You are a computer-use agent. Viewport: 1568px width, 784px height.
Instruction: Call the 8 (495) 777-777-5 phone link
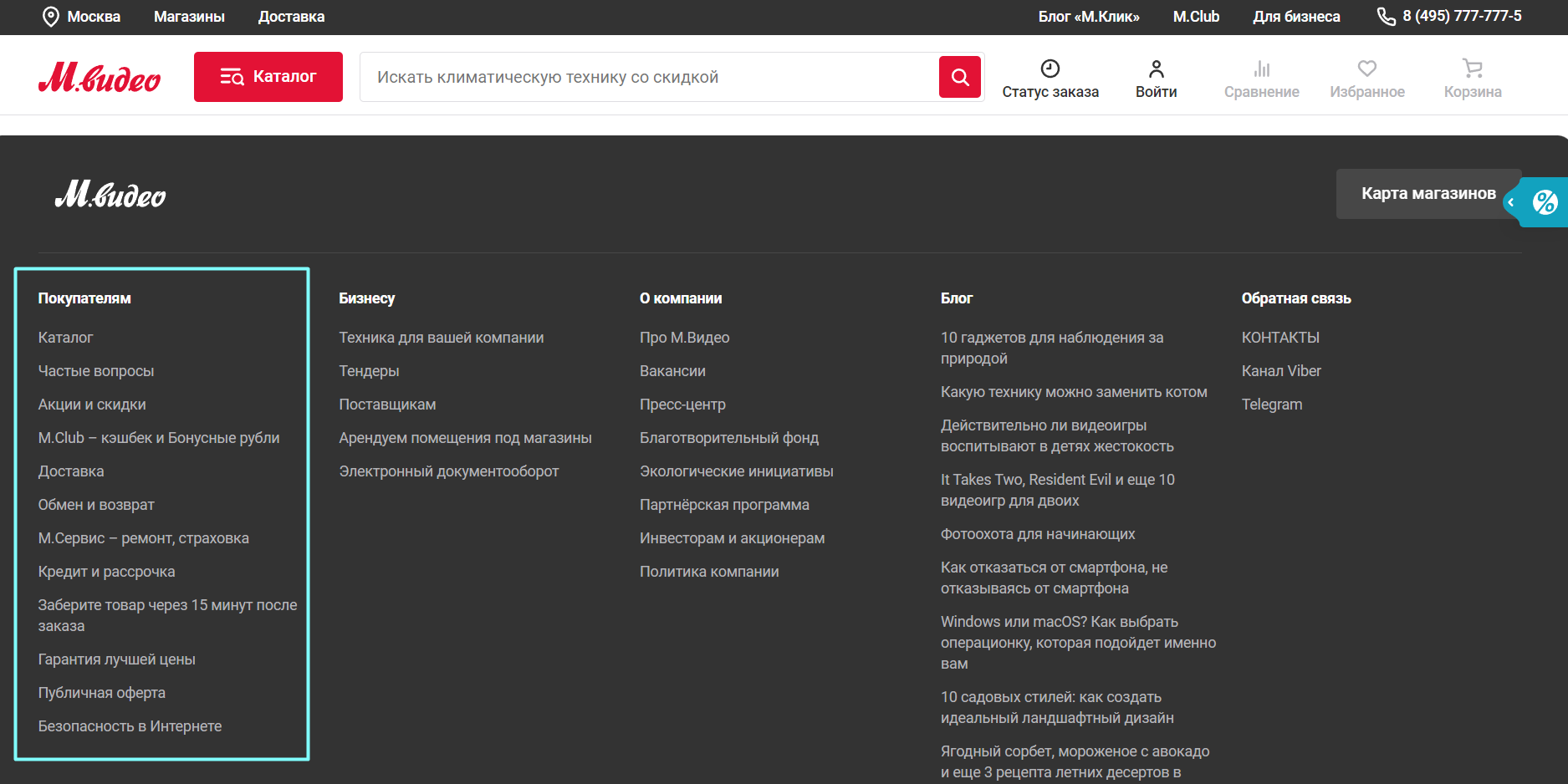pos(1462,16)
